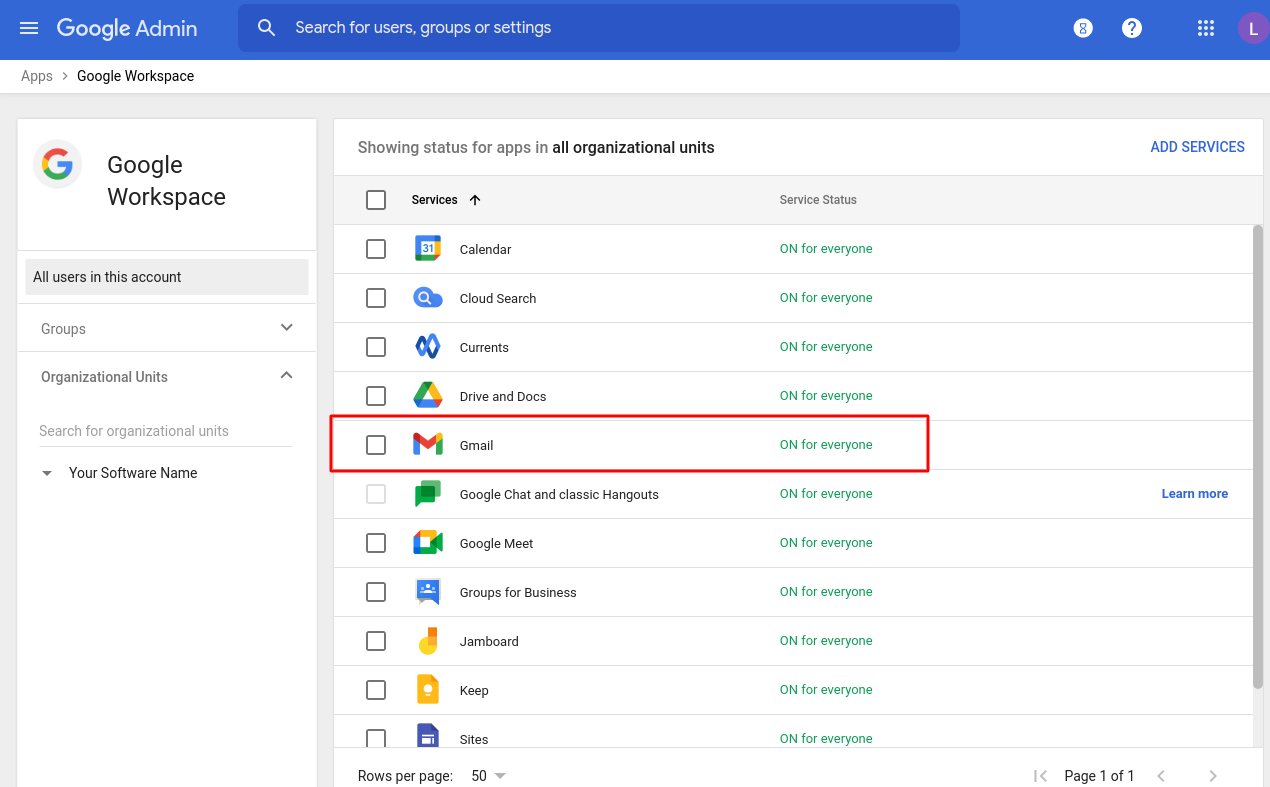Screen dimensions: 1270x787
Task: Click the Groups for Business icon
Action: tap(428, 592)
